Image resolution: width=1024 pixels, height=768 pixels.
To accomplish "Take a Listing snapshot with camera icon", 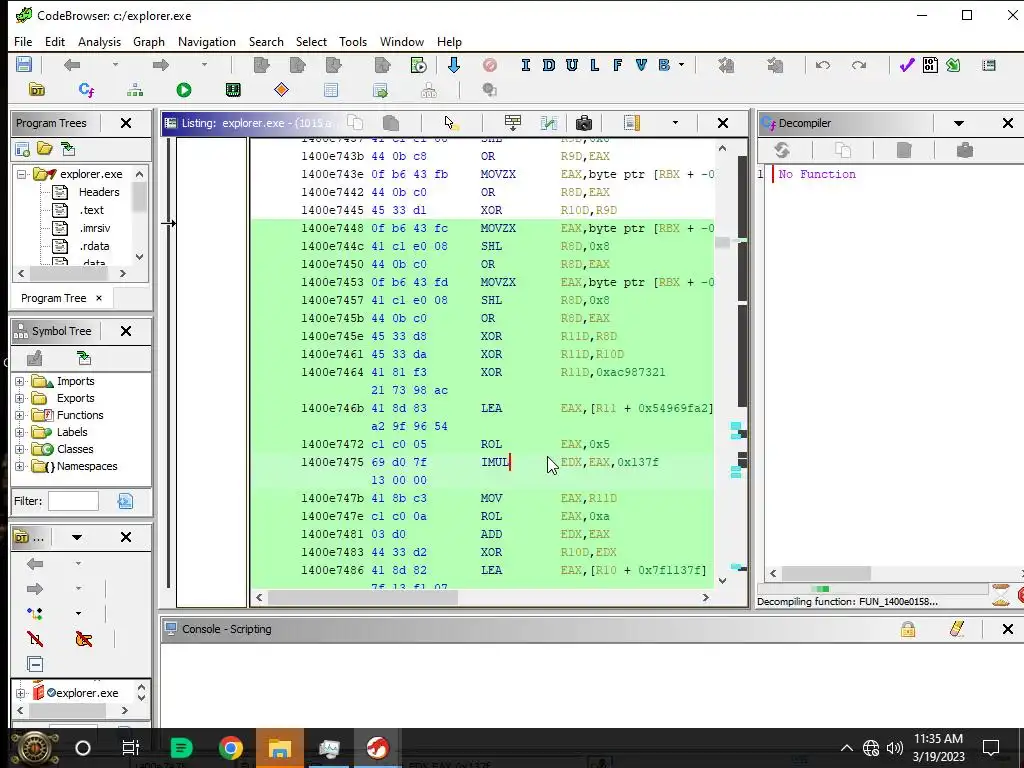I will (584, 123).
